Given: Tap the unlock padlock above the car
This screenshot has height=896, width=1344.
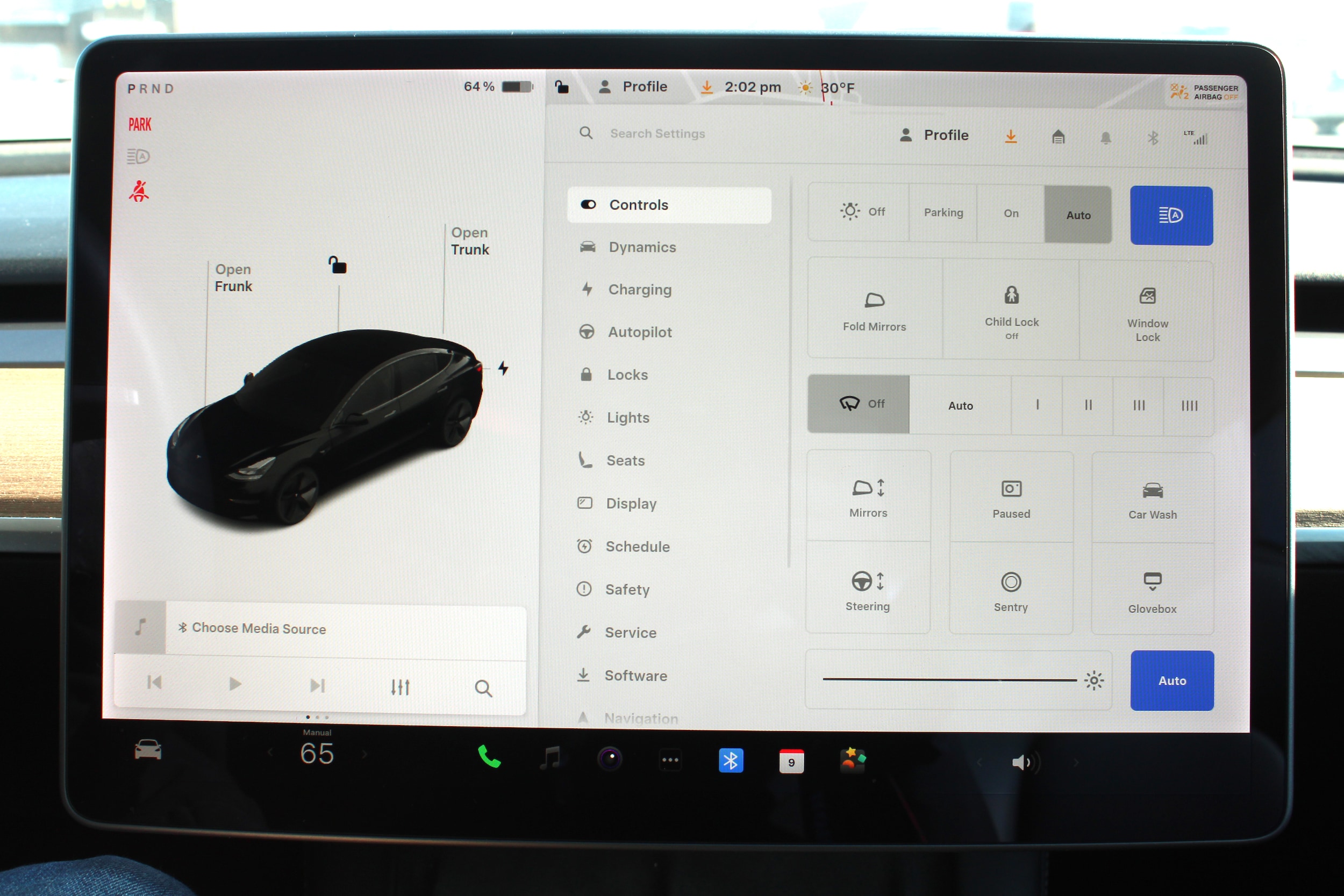Looking at the screenshot, I should (x=337, y=265).
